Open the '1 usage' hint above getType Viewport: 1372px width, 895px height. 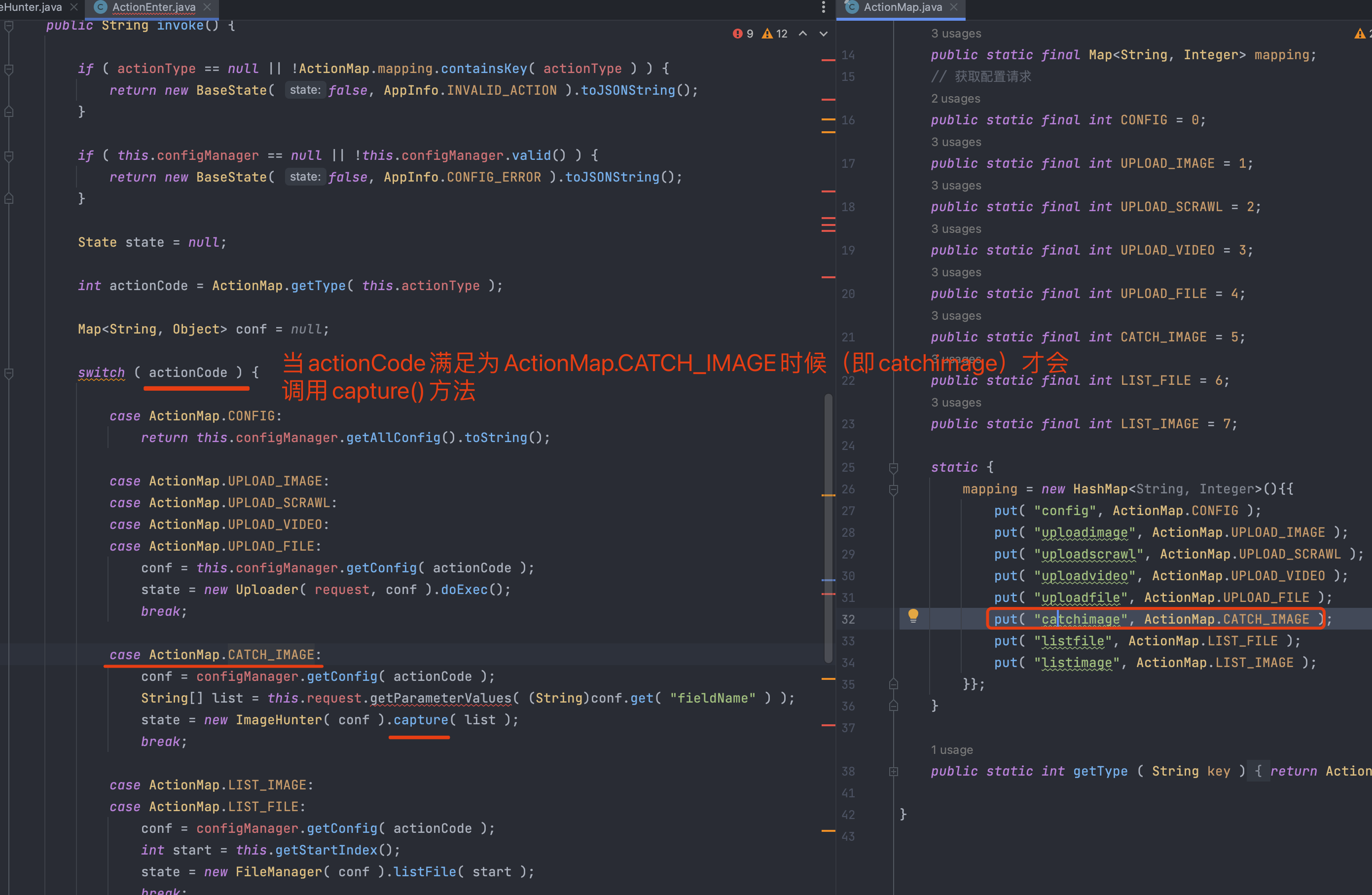pyautogui.click(x=951, y=749)
